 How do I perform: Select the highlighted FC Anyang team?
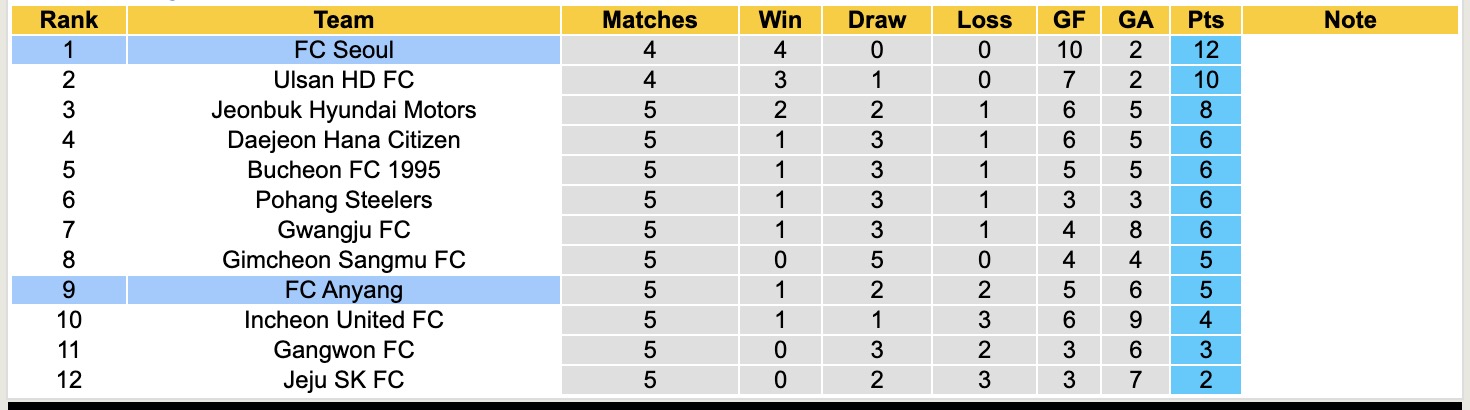[x=344, y=290]
